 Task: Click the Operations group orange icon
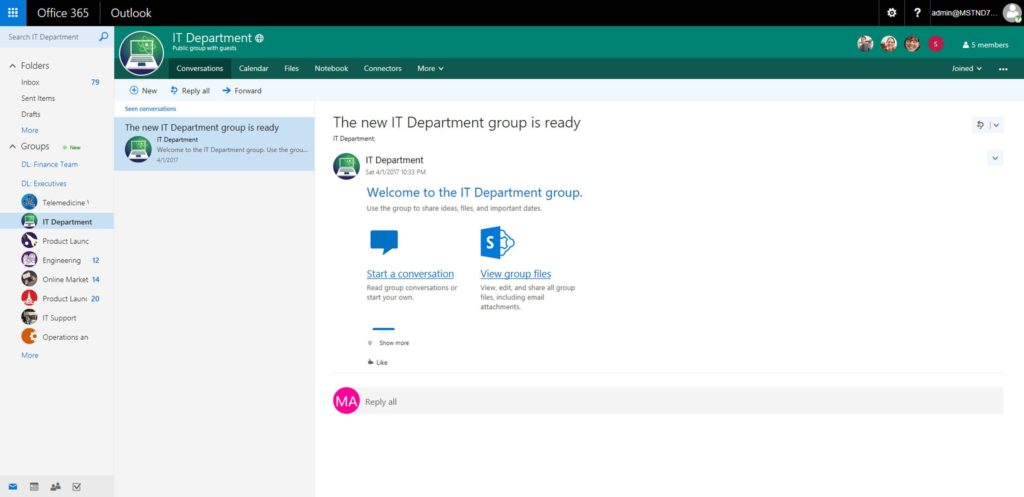tap(29, 336)
